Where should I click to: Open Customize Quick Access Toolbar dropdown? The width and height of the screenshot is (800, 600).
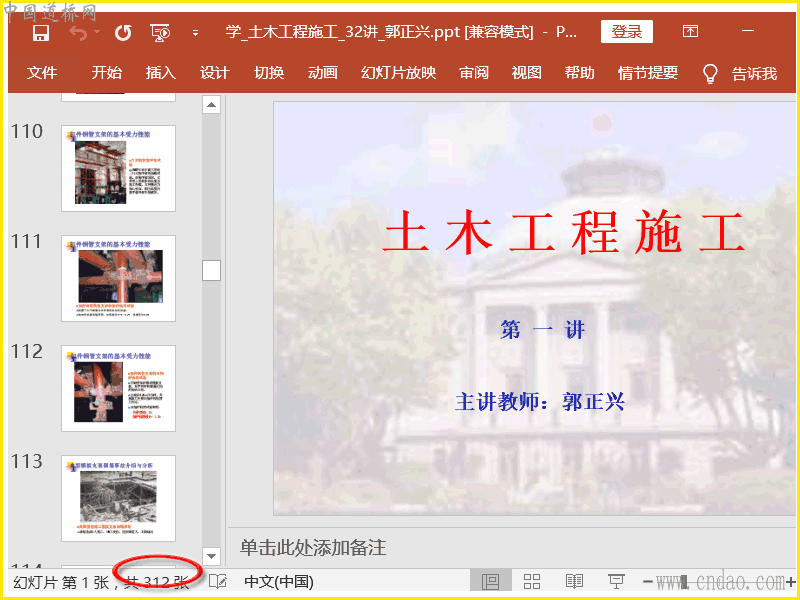195,33
